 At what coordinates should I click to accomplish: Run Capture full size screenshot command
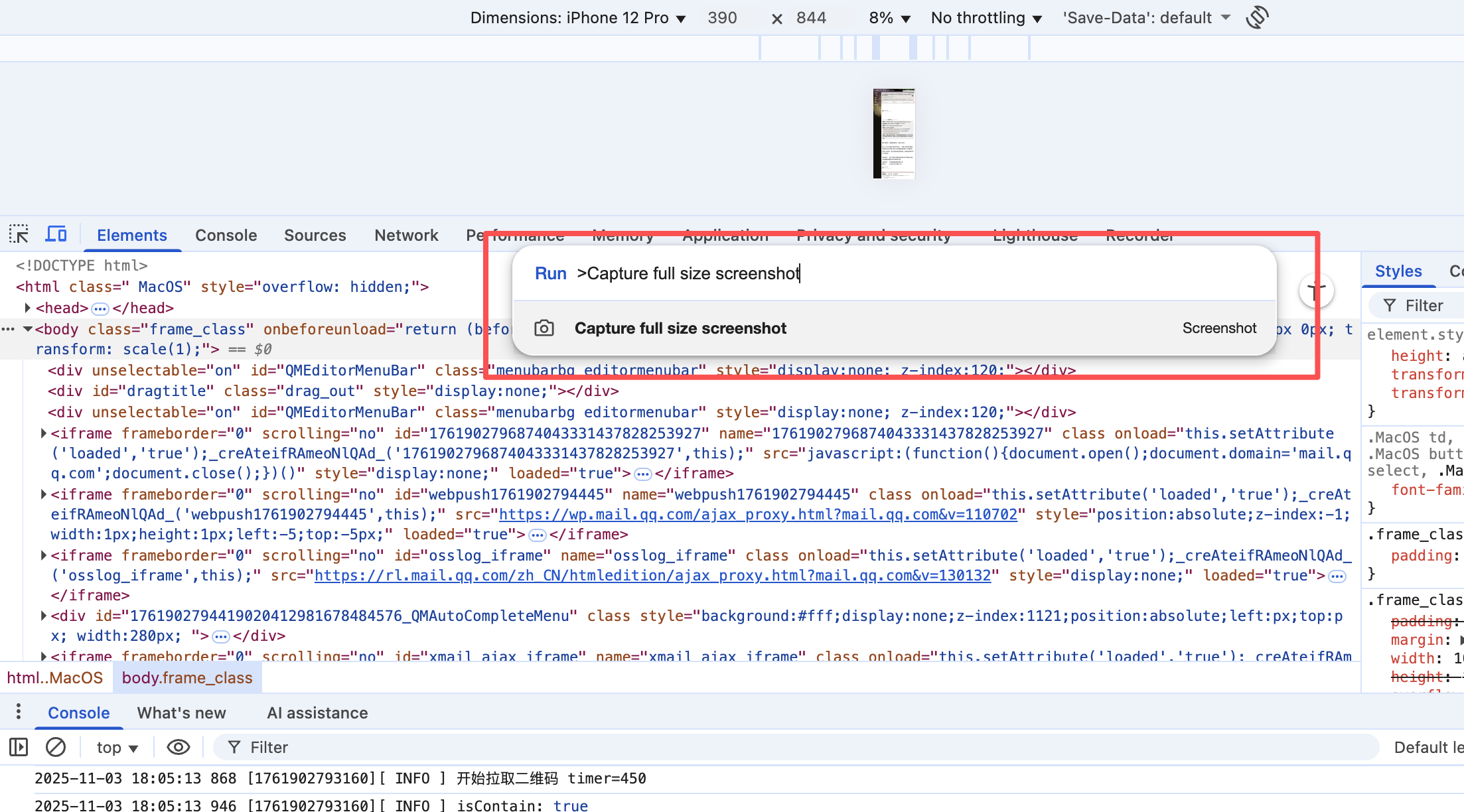[680, 328]
